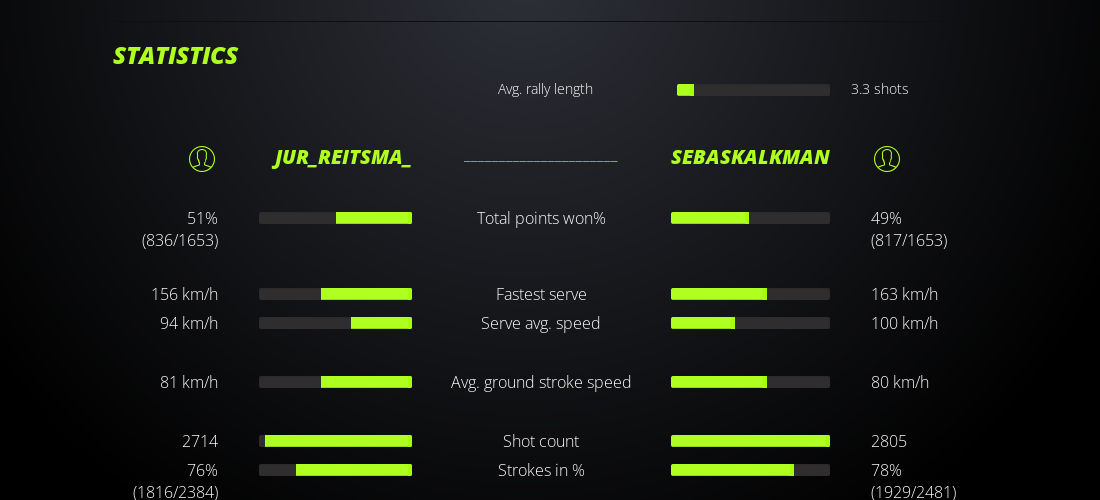Click SEBASKALKMAN's Fastest serve bar
Viewport: 1100px width, 500px height.
(x=750, y=294)
